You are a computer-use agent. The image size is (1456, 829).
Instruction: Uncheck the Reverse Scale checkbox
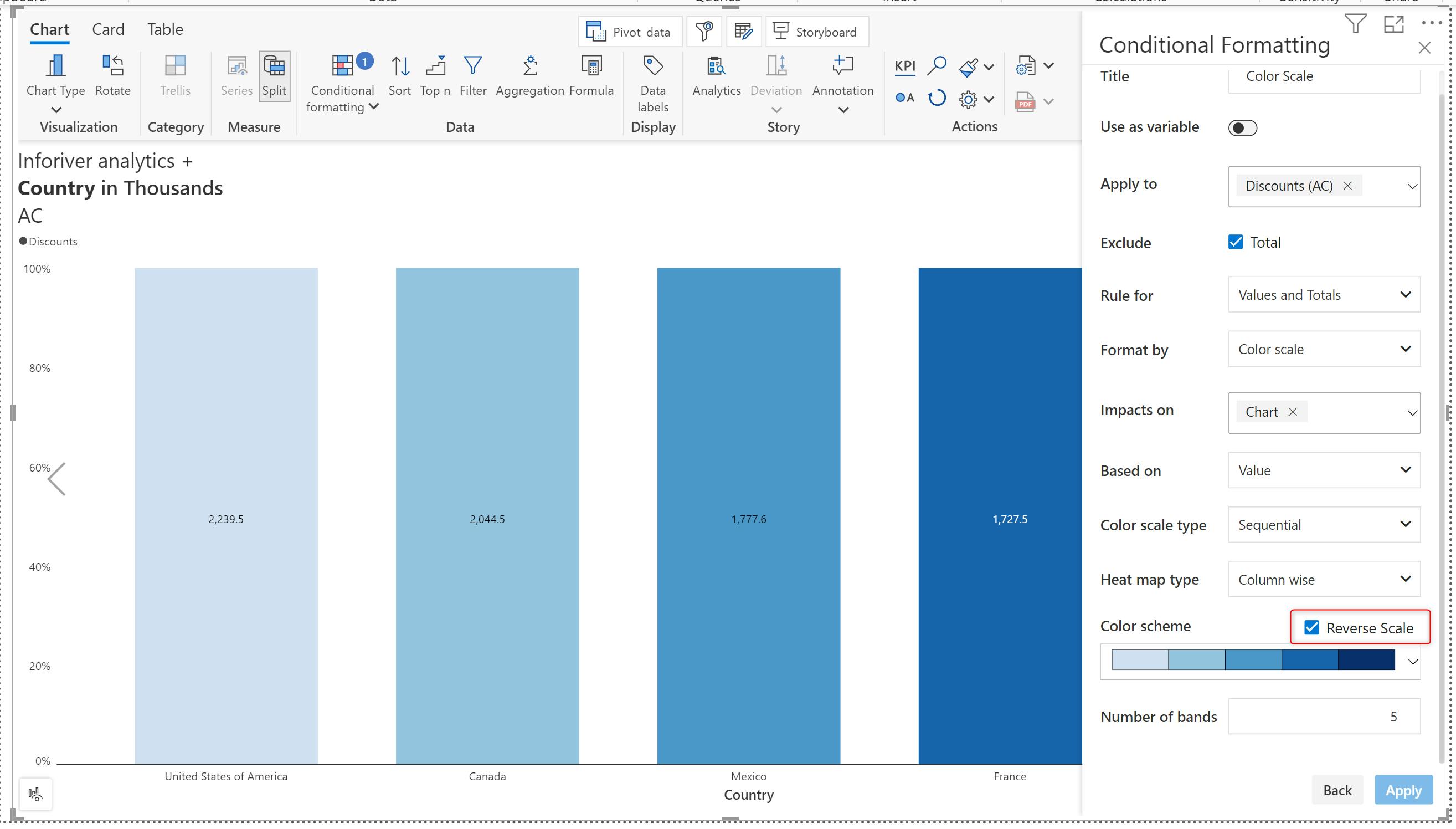point(1311,627)
